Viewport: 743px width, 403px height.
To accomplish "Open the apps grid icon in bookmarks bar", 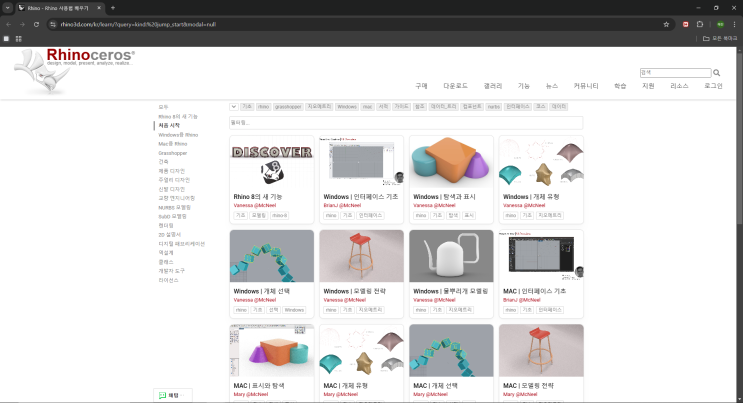I will click(18, 38).
